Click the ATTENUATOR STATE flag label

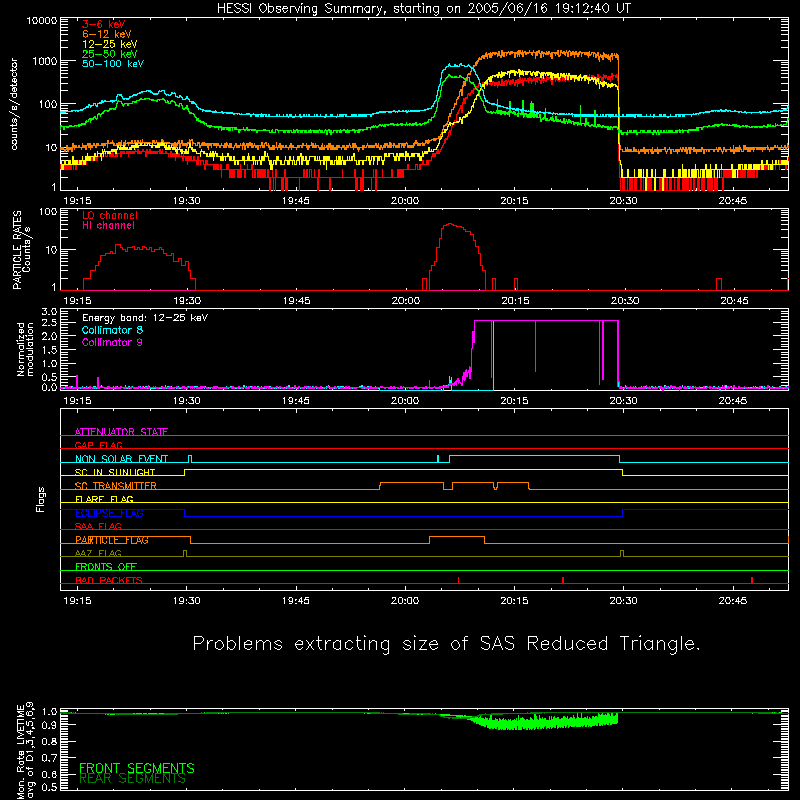[121, 432]
